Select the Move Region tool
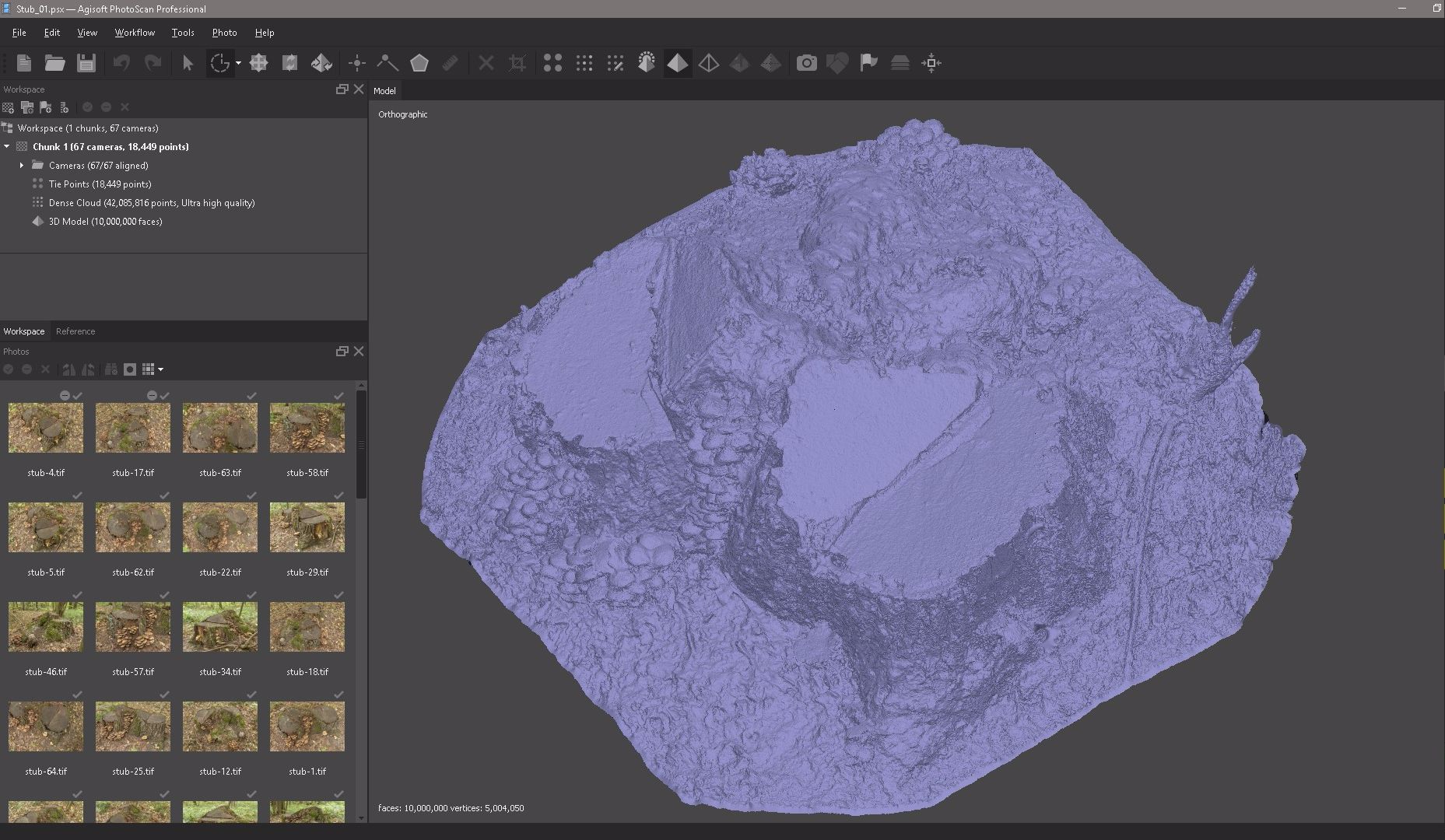This screenshot has width=1445, height=840. (259, 63)
